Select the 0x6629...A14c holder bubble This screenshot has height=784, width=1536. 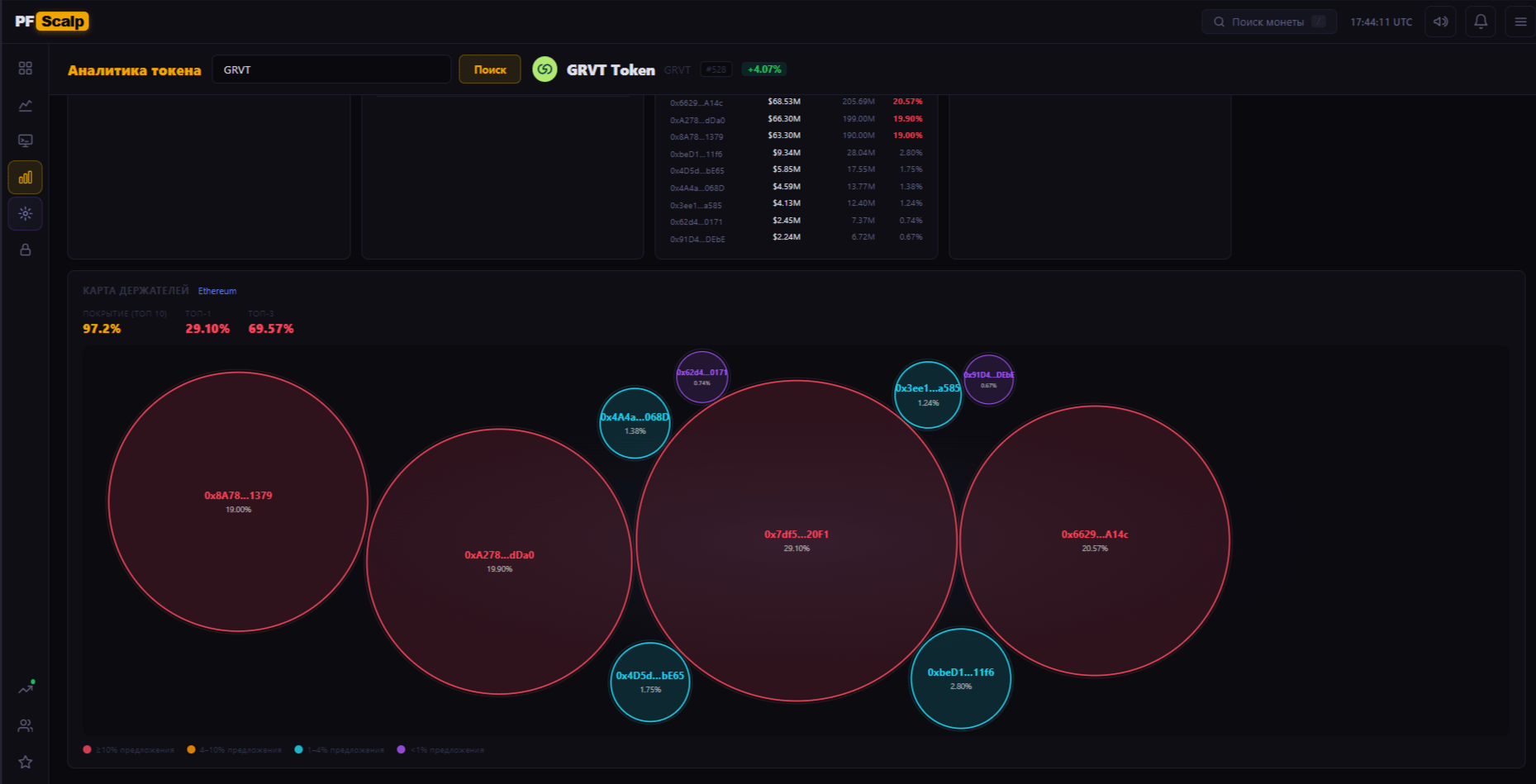(x=1095, y=540)
